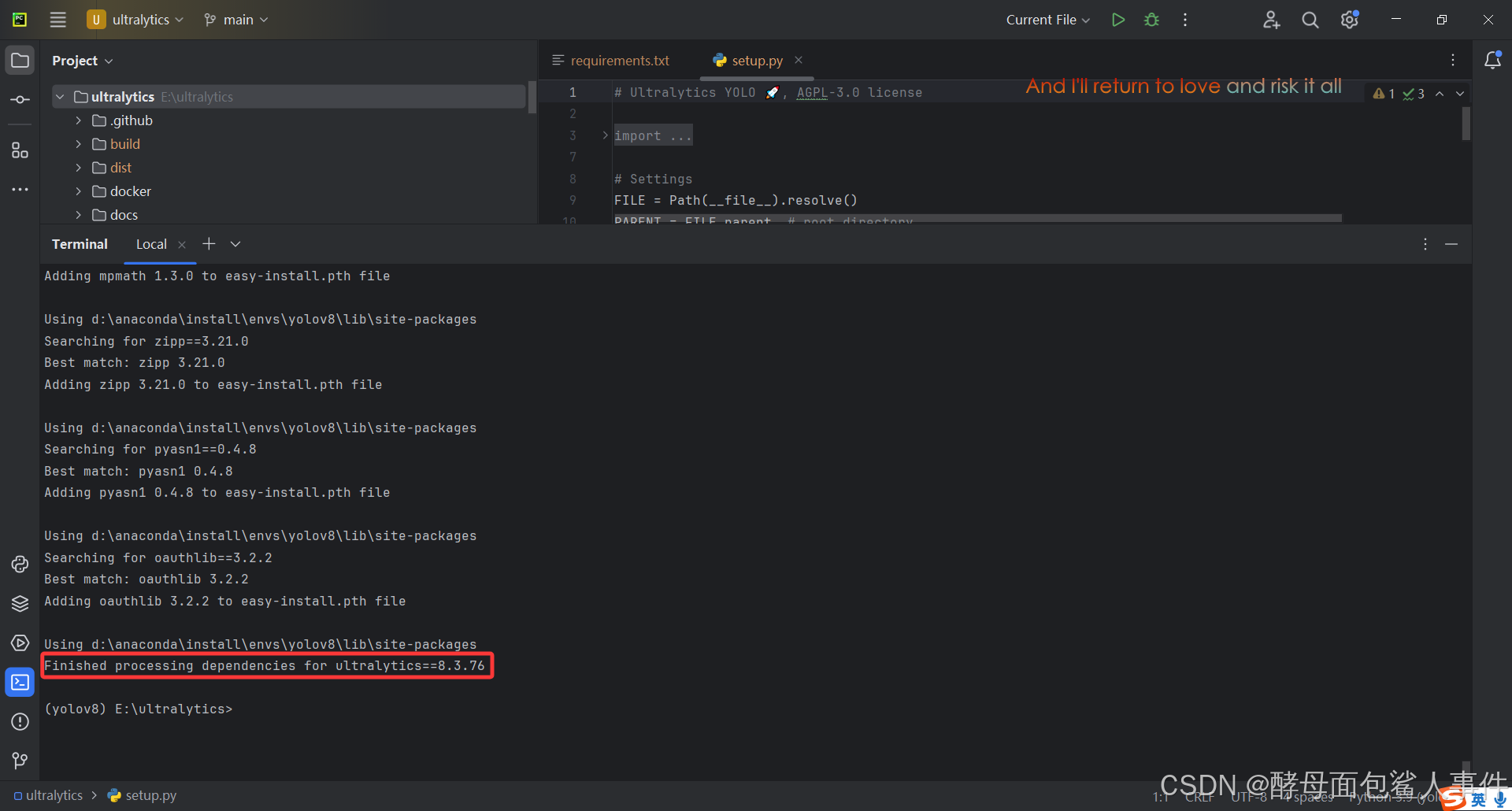Toggle code folding for the import statement
The image size is (1512, 811).
tap(603, 135)
